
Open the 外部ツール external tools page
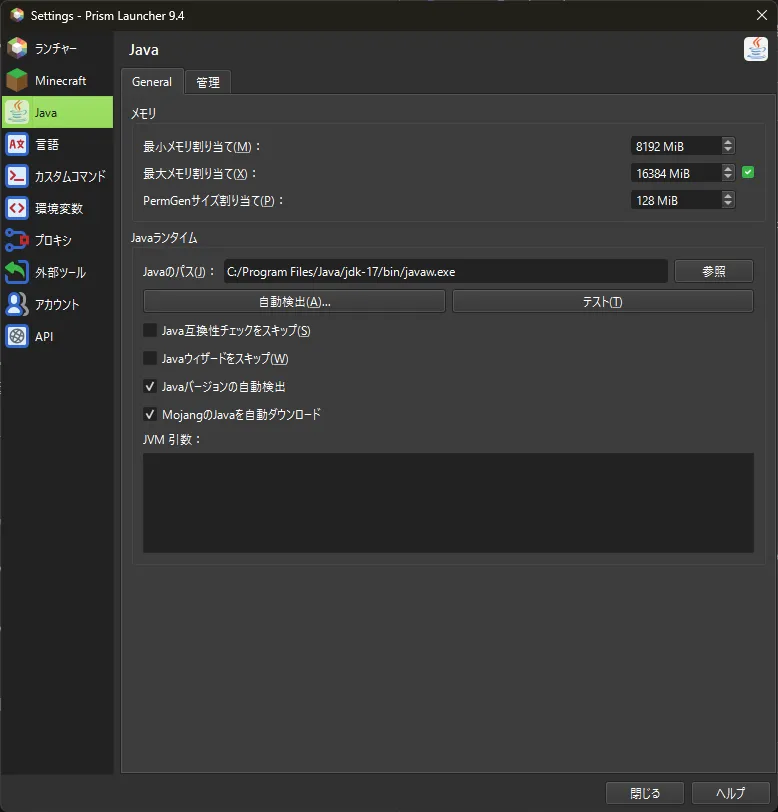point(57,272)
